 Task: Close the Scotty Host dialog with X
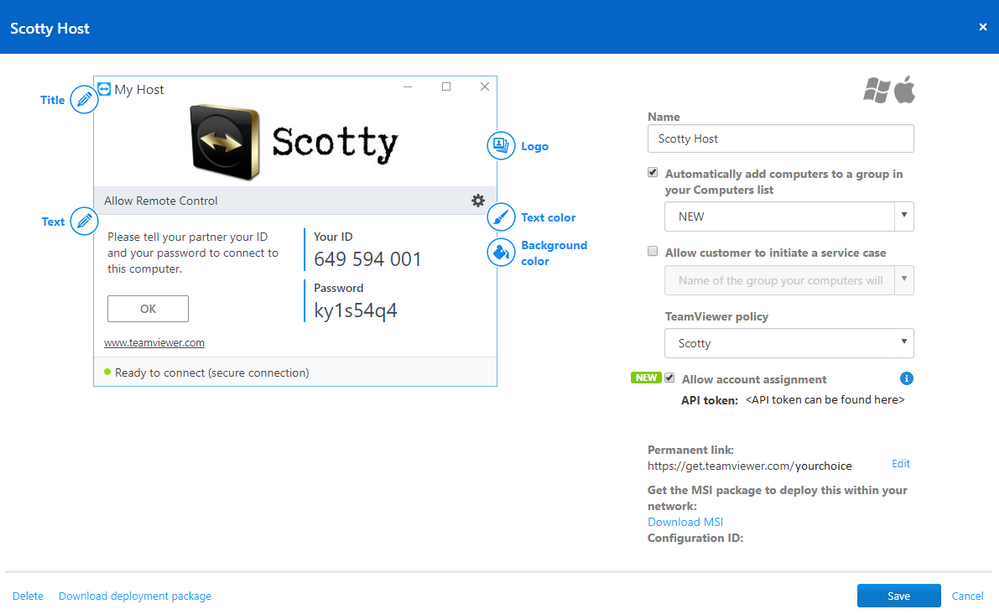(982, 27)
